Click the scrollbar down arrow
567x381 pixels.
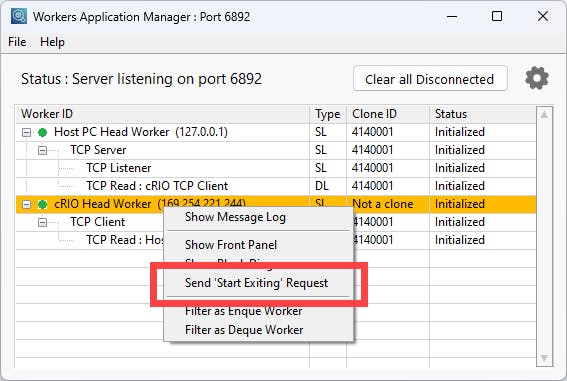(x=544, y=358)
